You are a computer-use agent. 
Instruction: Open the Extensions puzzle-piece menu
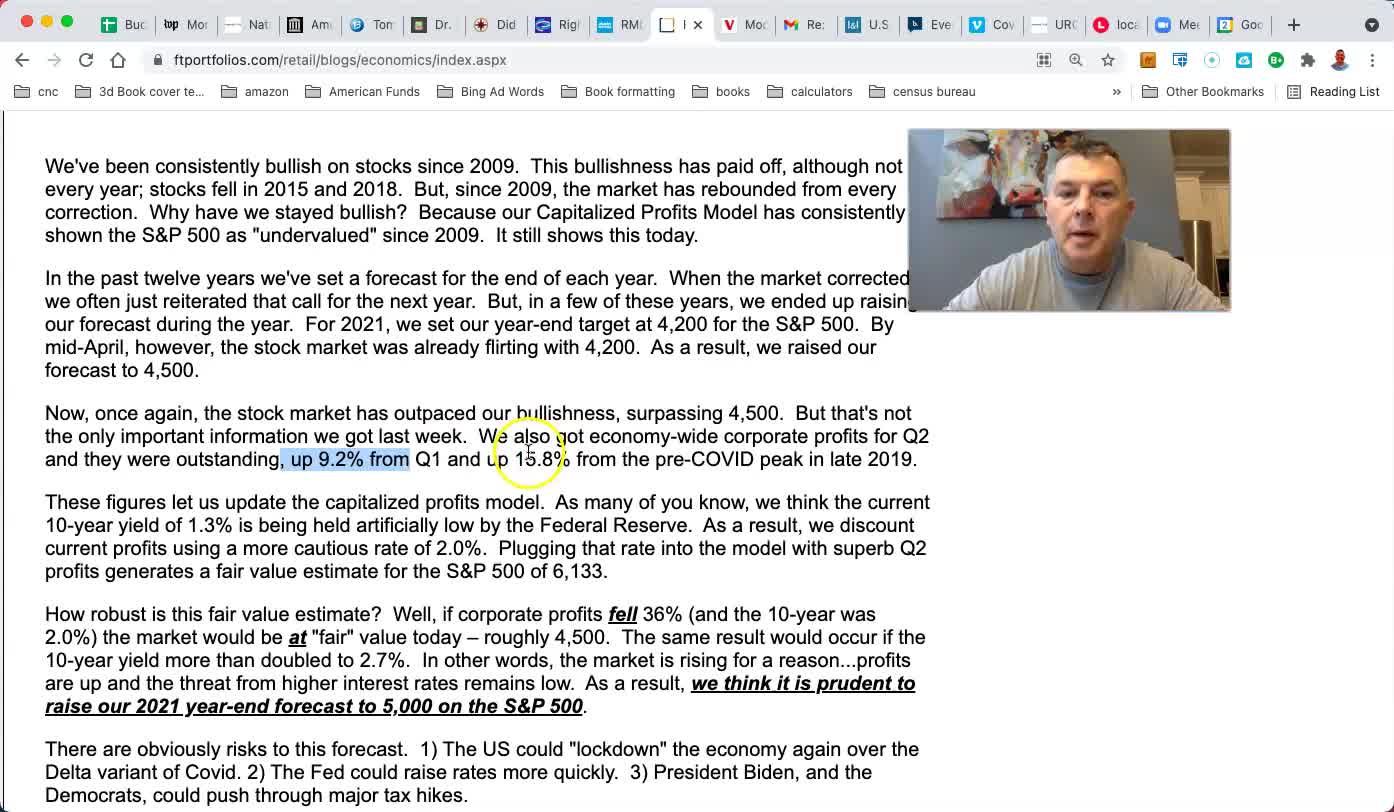[1308, 60]
